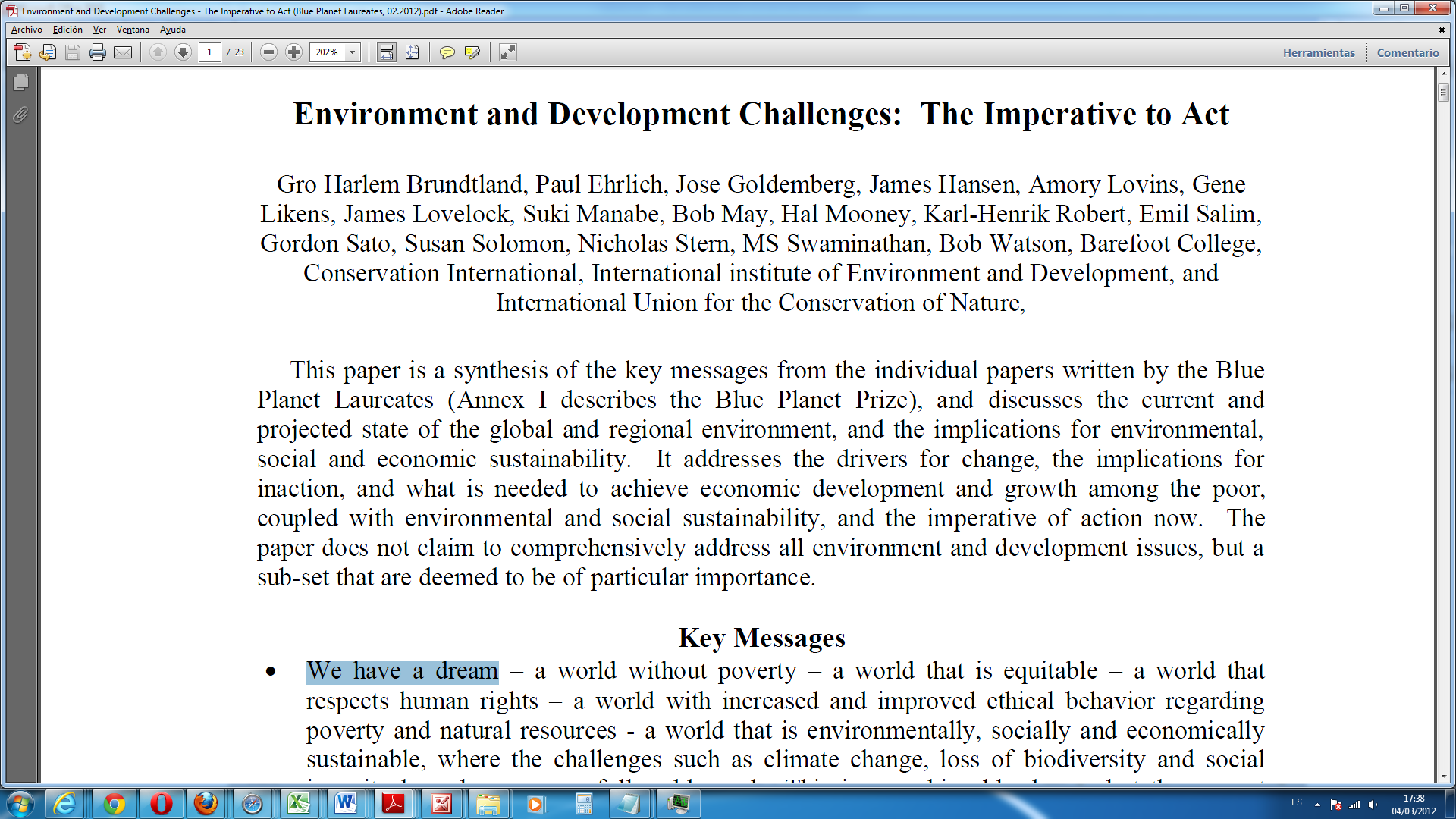The width and height of the screenshot is (1456, 819).
Task: Click the Create PDF online icon
Action: point(23,52)
